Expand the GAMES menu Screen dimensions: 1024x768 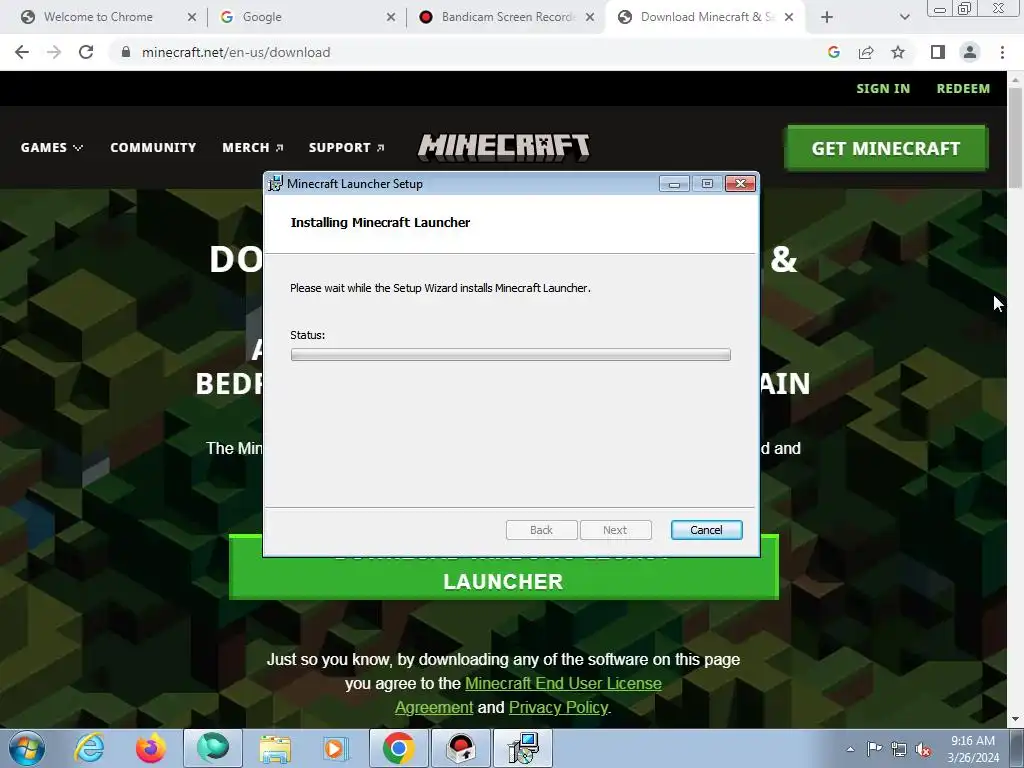(52, 148)
